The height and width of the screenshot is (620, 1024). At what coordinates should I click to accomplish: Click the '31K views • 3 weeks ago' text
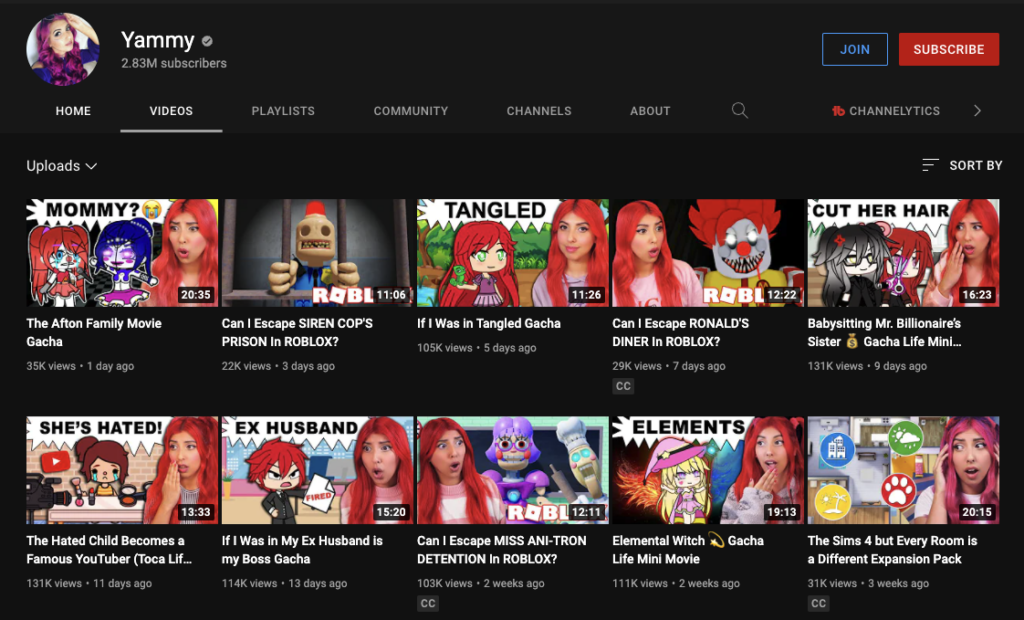coord(868,583)
